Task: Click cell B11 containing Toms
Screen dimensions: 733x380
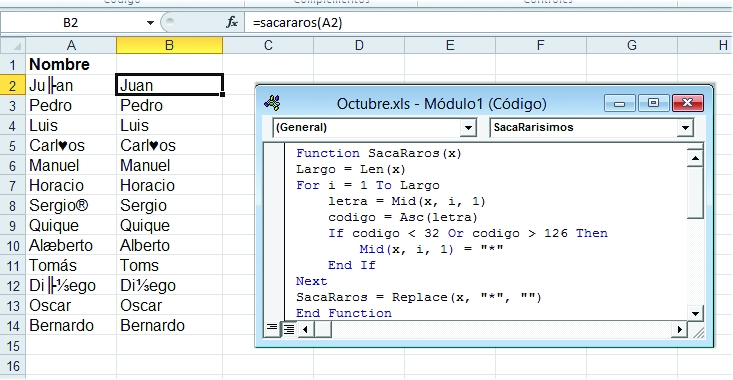Action: (x=170, y=266)
